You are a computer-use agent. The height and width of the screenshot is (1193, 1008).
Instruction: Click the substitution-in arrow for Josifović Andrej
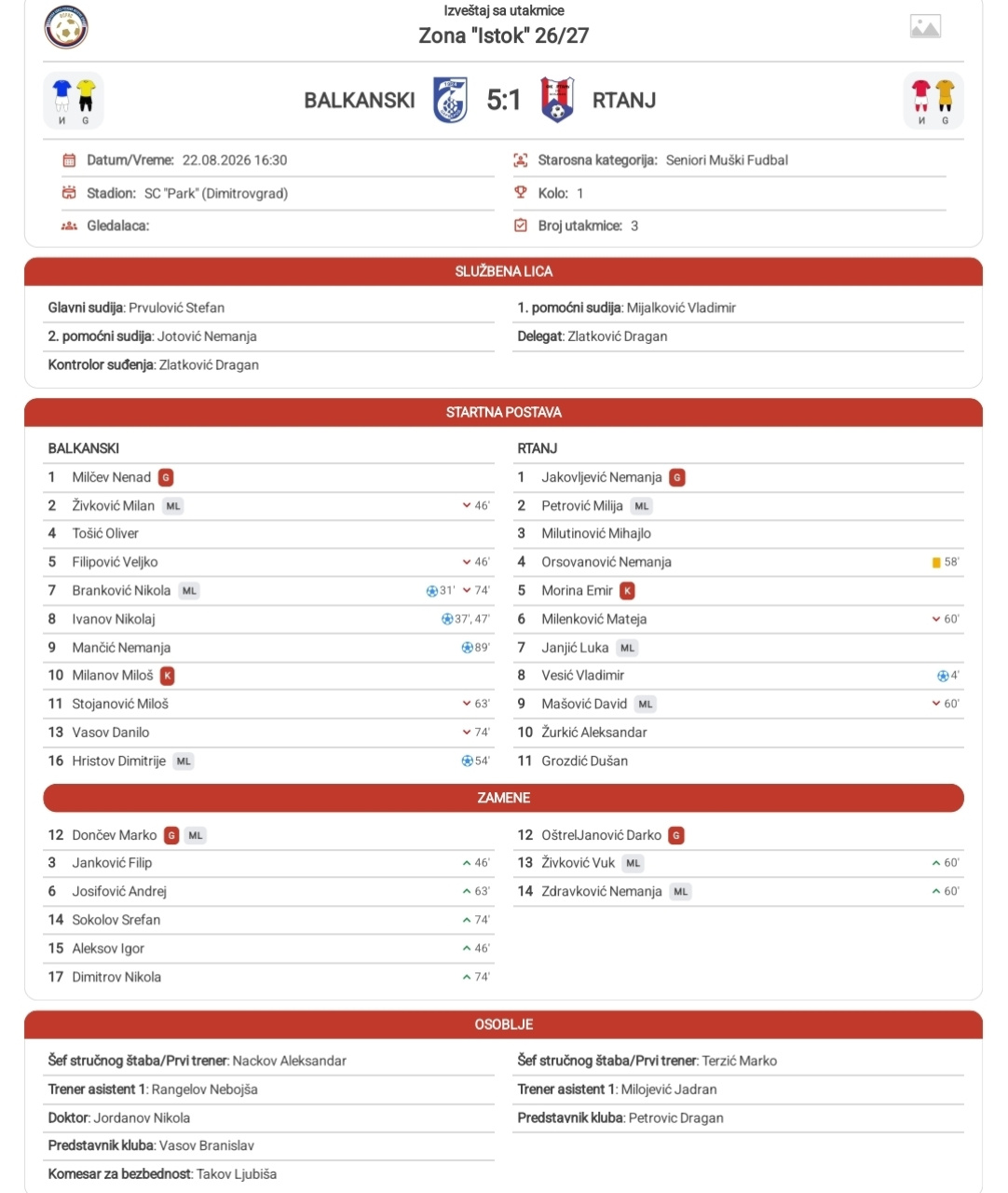click(x=467, y=891)
